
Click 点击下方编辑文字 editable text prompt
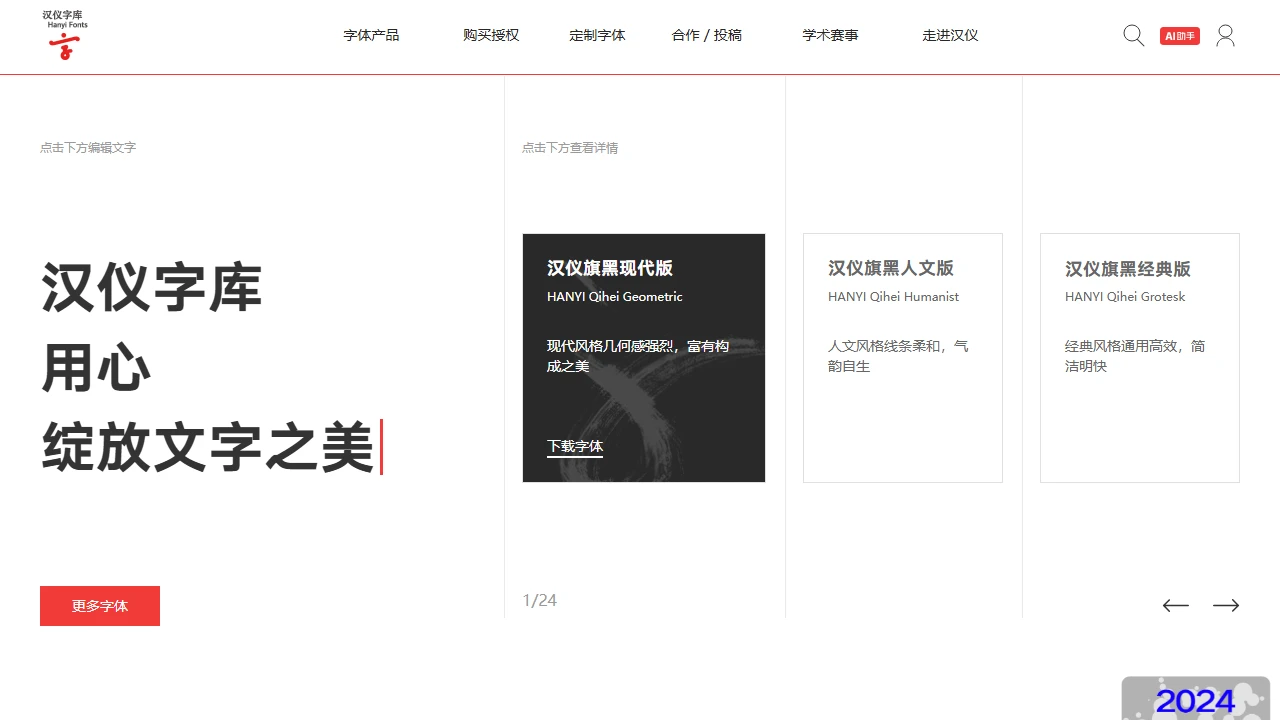88,147
